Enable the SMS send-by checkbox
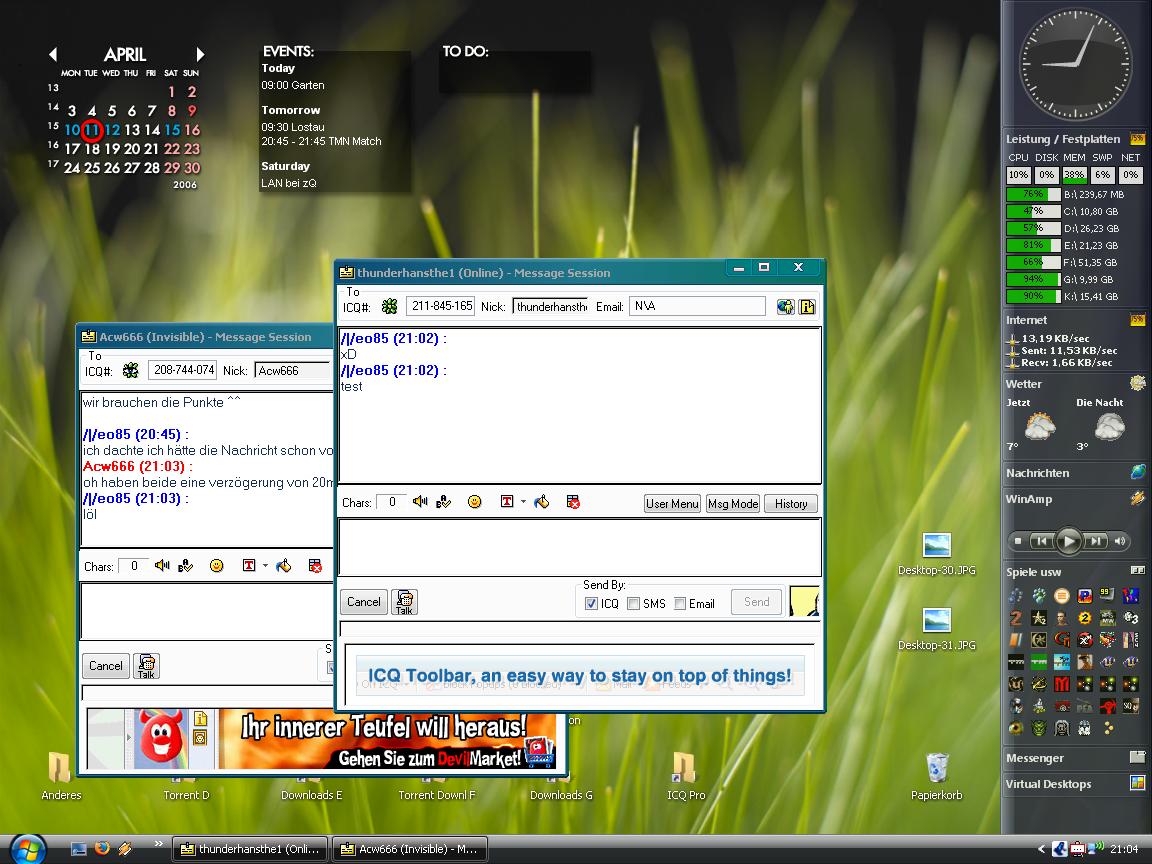The height and width of the screenshot is (864, 1152). 634,603
